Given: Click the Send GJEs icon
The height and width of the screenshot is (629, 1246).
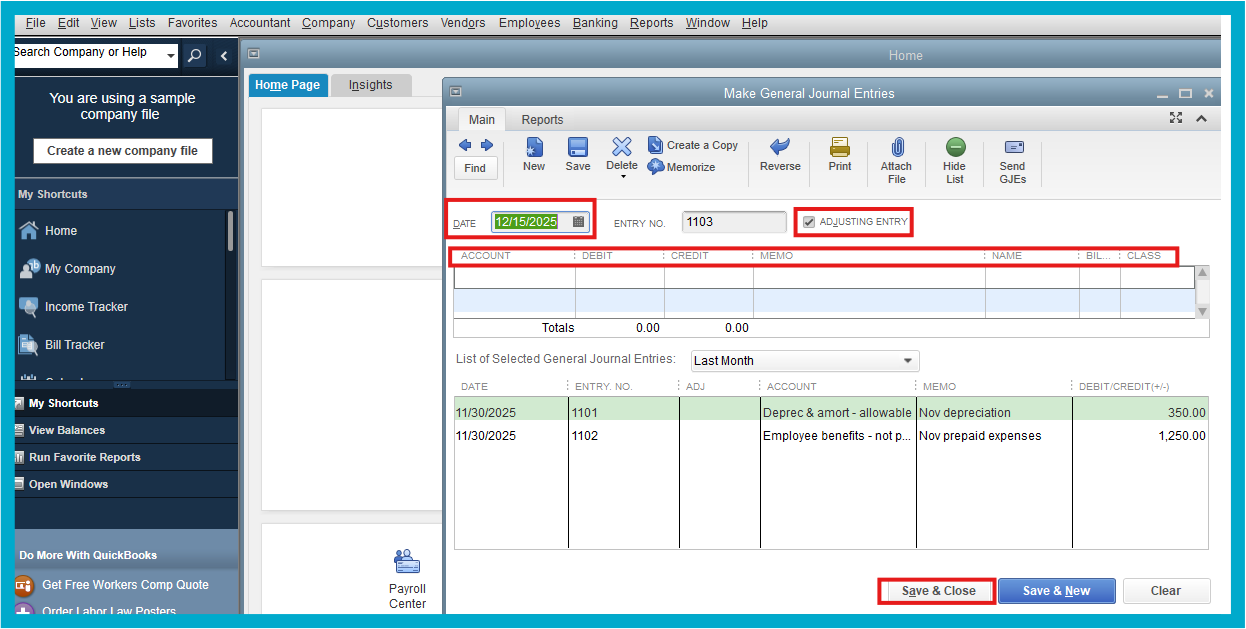Looking at the screenshot, I should click(x=1013, y=148).
